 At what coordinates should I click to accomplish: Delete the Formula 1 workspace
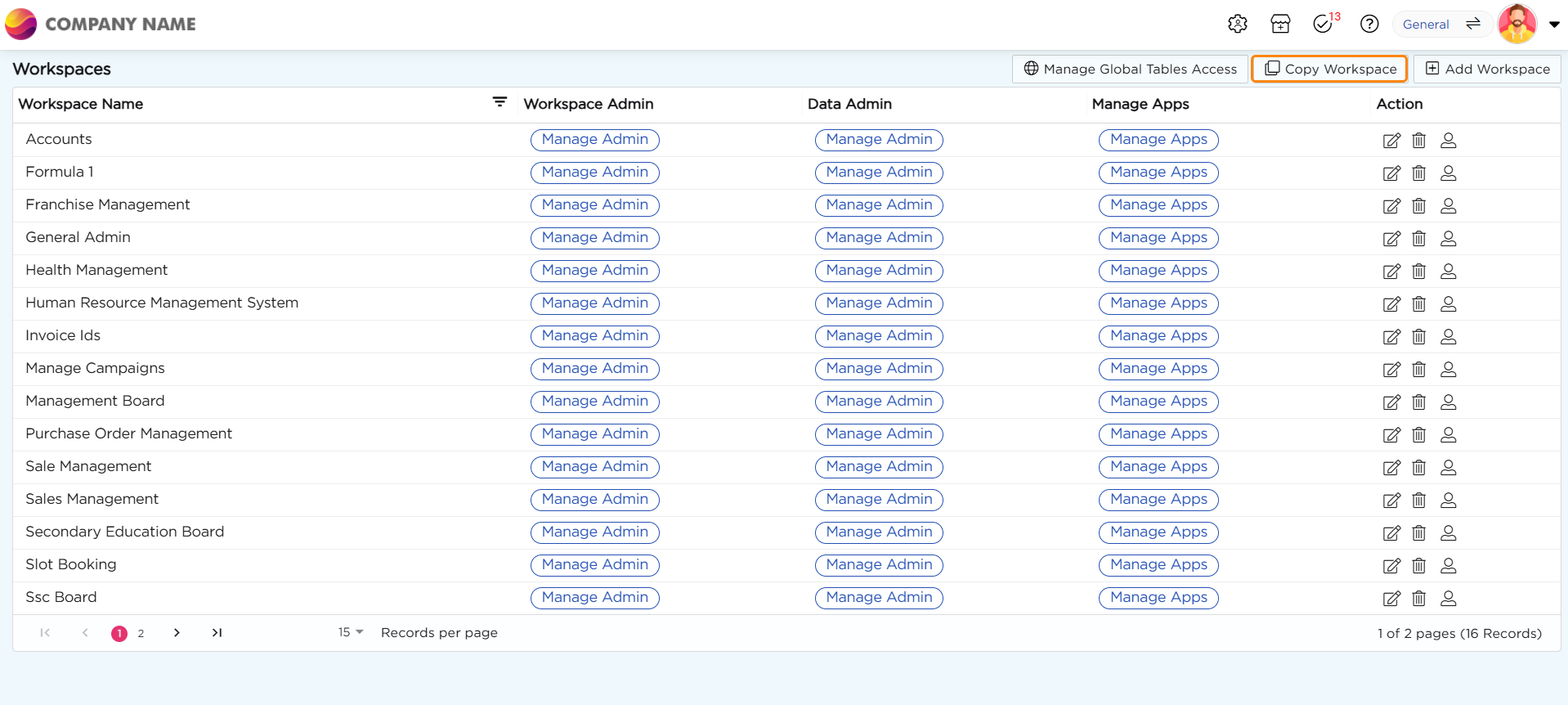coord(1419,173)
